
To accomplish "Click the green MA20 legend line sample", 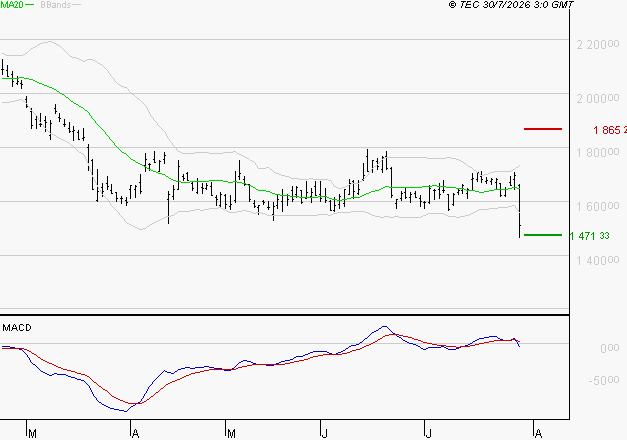I will (30, 5).
